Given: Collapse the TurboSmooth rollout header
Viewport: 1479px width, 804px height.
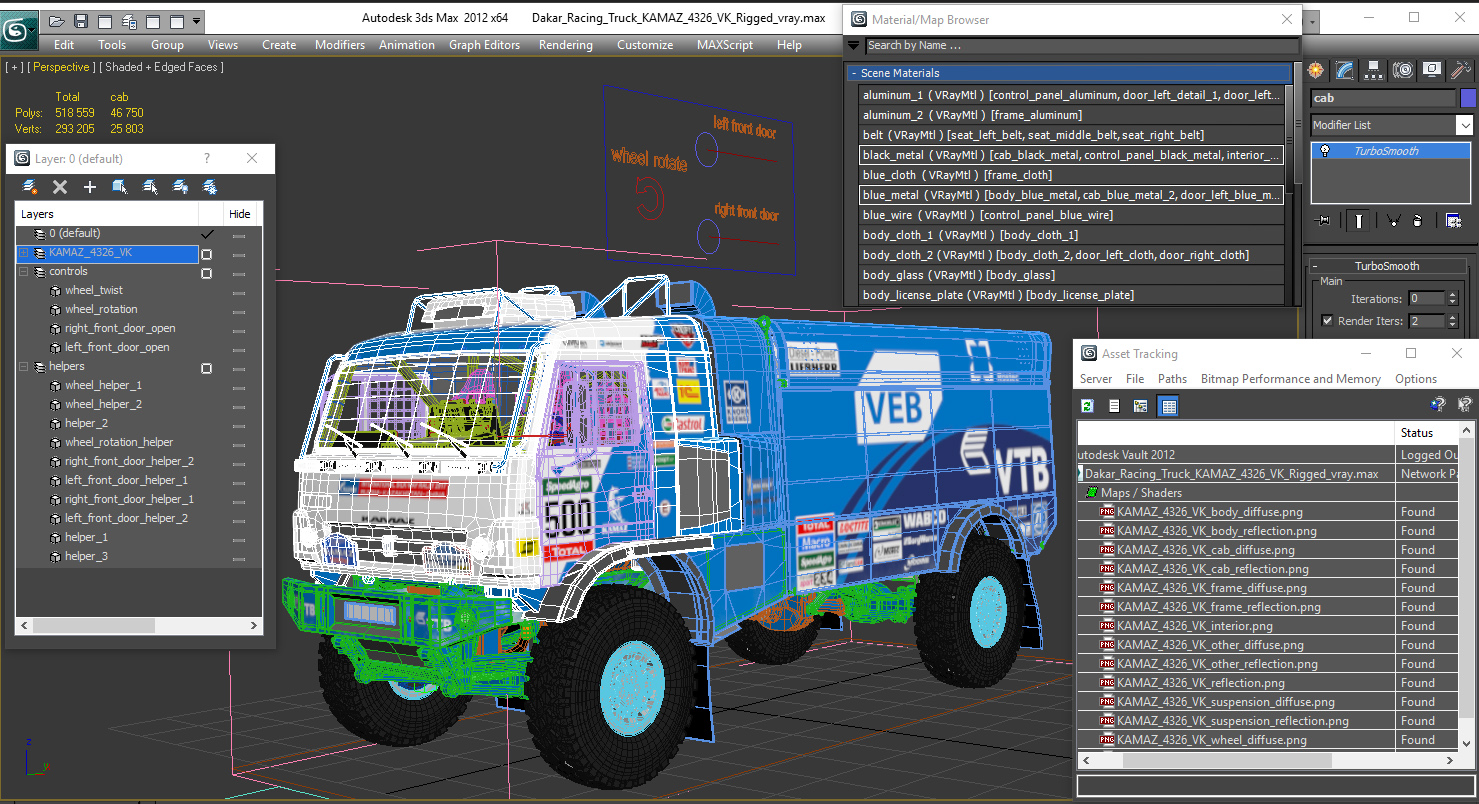Looking at the screenshot, I should [1387, 266].
